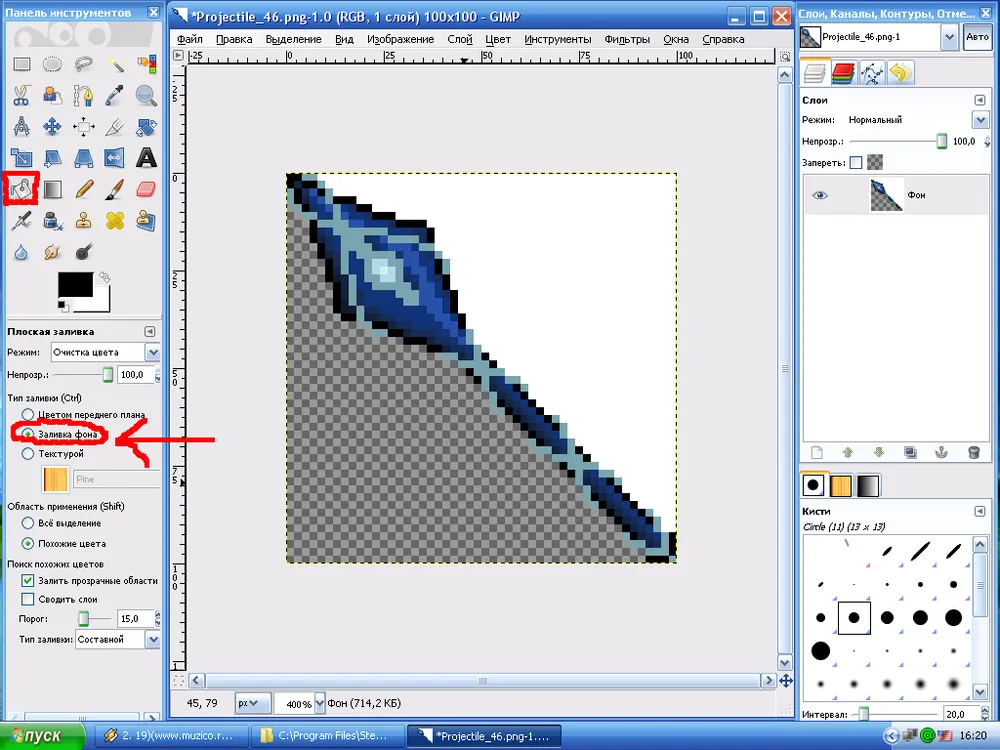Select the Bucket Fill tool
This screenshot has width=1000, height=750.
point(21,188)
